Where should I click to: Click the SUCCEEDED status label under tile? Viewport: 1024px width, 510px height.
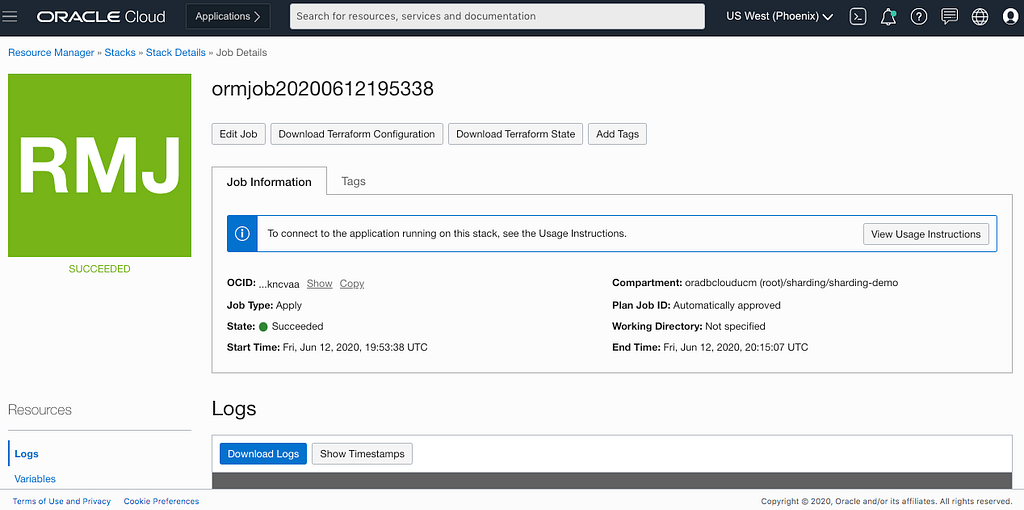pos(99,268)
